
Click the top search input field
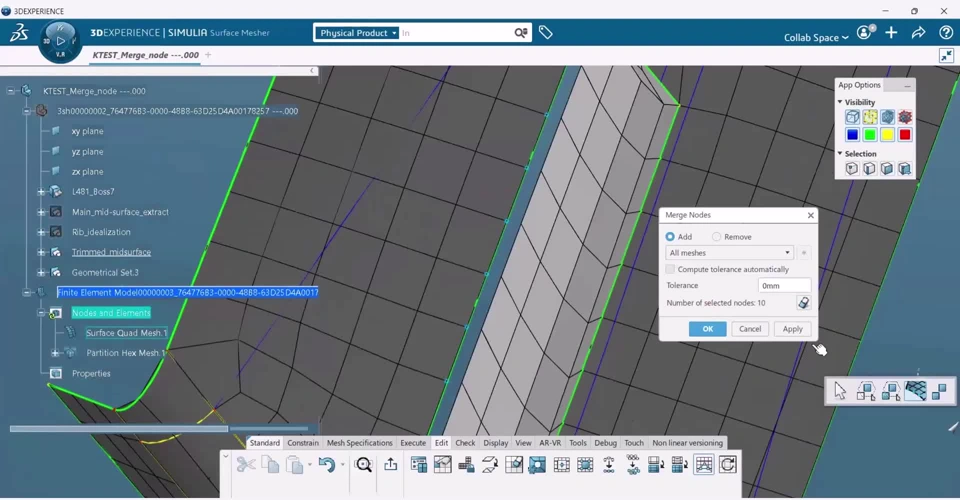coord(456,33)
